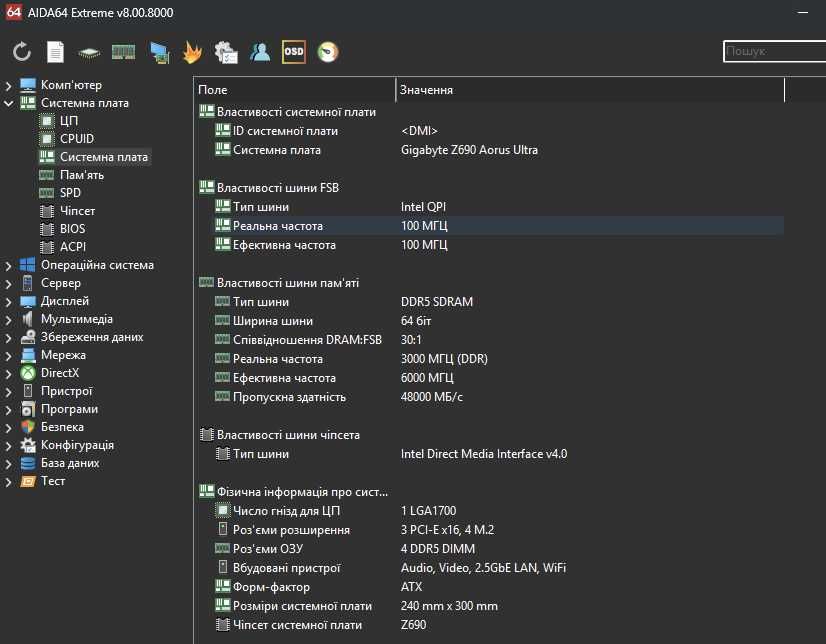This screenshot has height=644, width=826.
Task: Select the Intel Direct Media Interface v4.0 value
Action: tap(484, 454)
